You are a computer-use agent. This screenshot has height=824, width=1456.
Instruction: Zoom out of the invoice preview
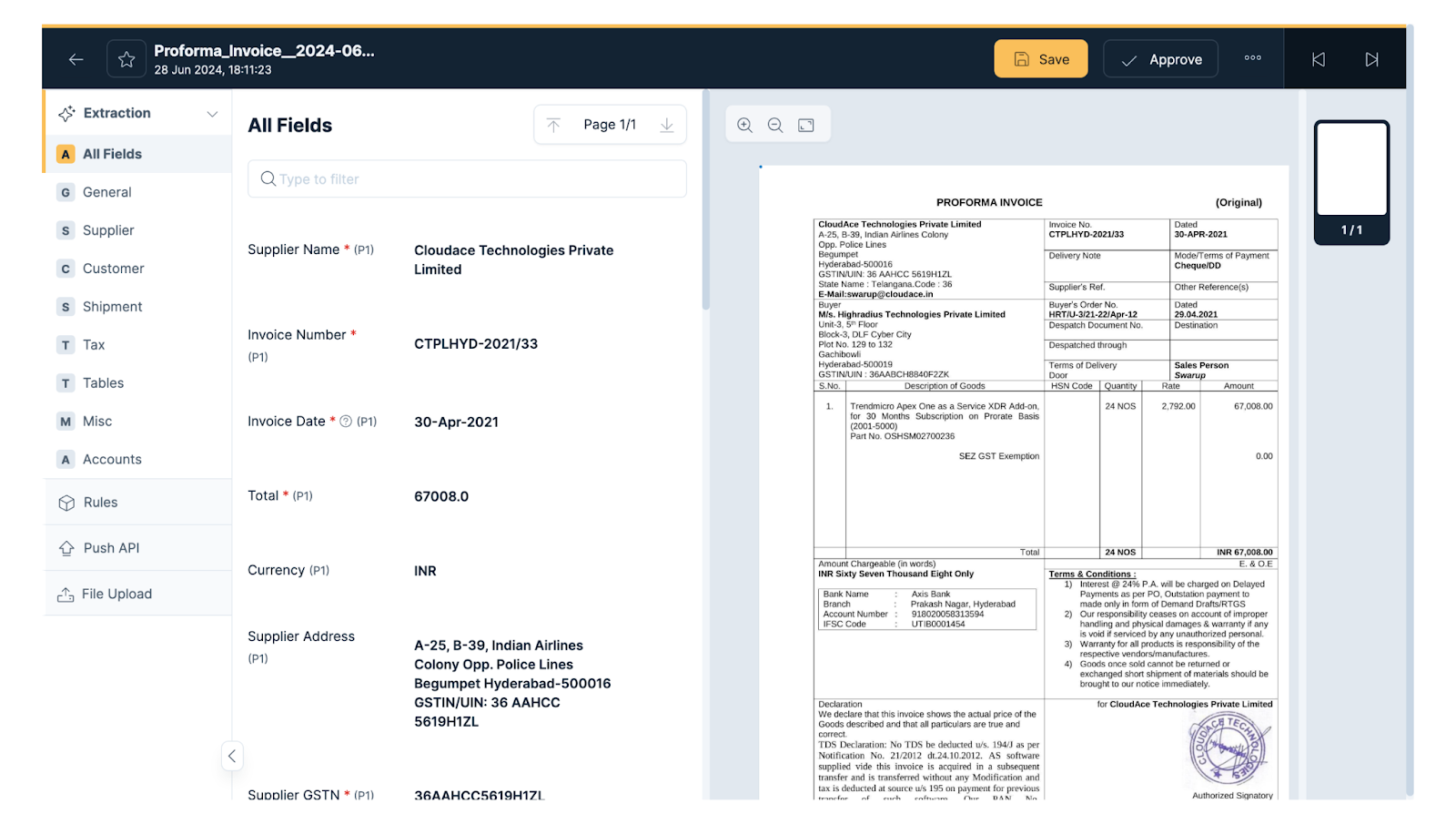coord(775,125)
